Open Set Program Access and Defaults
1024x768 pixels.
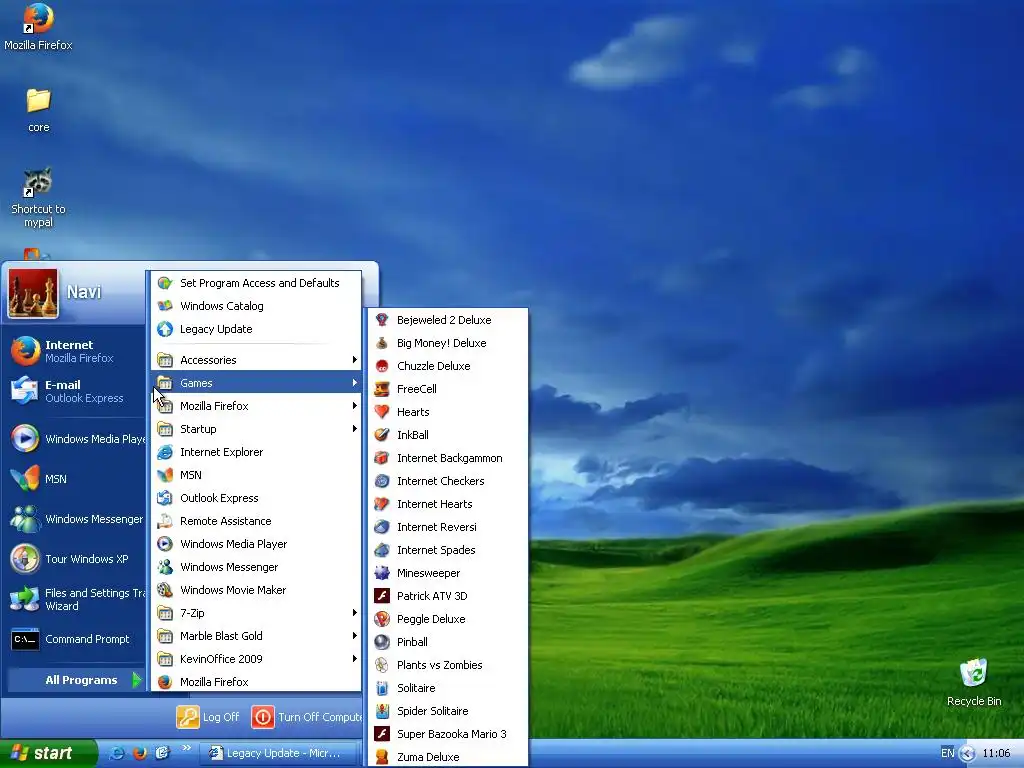click(x=257, y=283)
